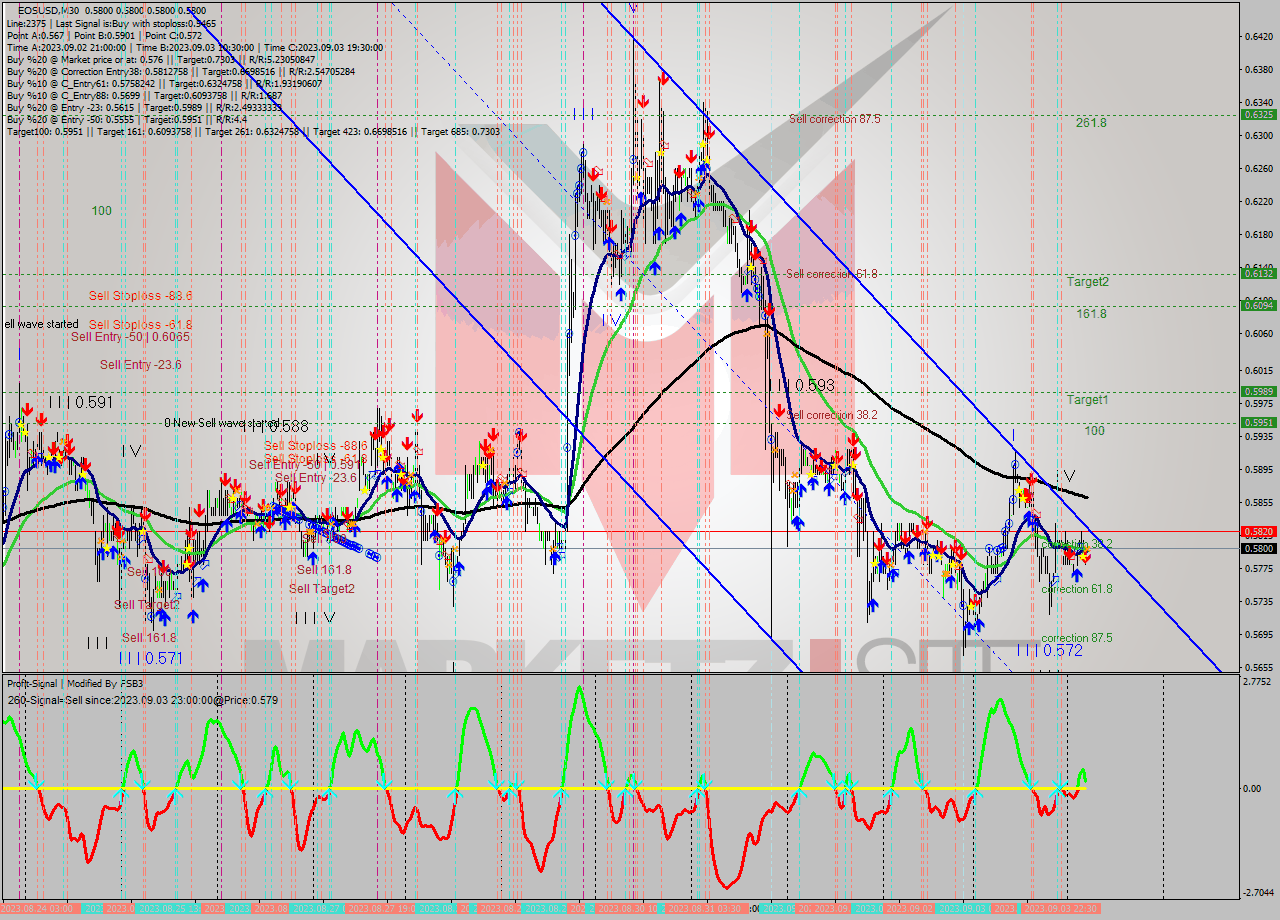1280x920 pixels.
Task: Click the 'I I I 0.591' wave label
Action: [x=80, y=402]
